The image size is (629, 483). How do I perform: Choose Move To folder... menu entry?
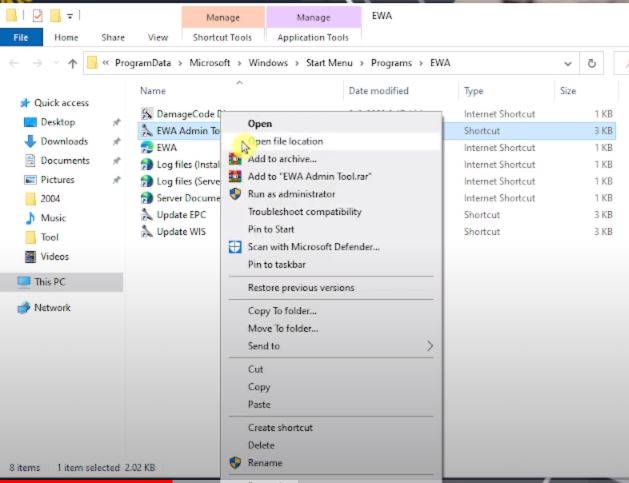[x=331, y=329]
